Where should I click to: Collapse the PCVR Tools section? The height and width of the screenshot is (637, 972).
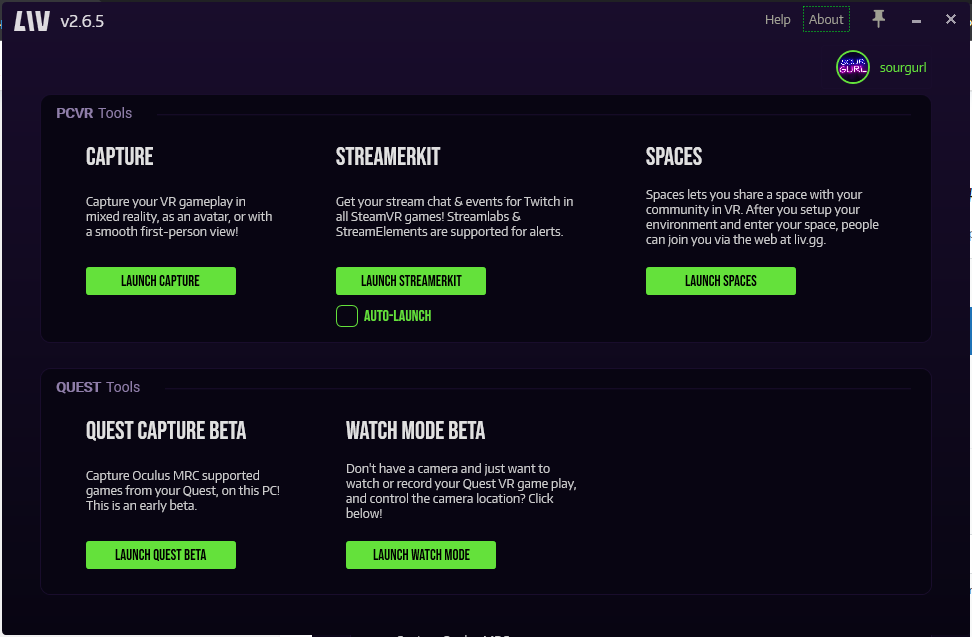tap(94, 113)
